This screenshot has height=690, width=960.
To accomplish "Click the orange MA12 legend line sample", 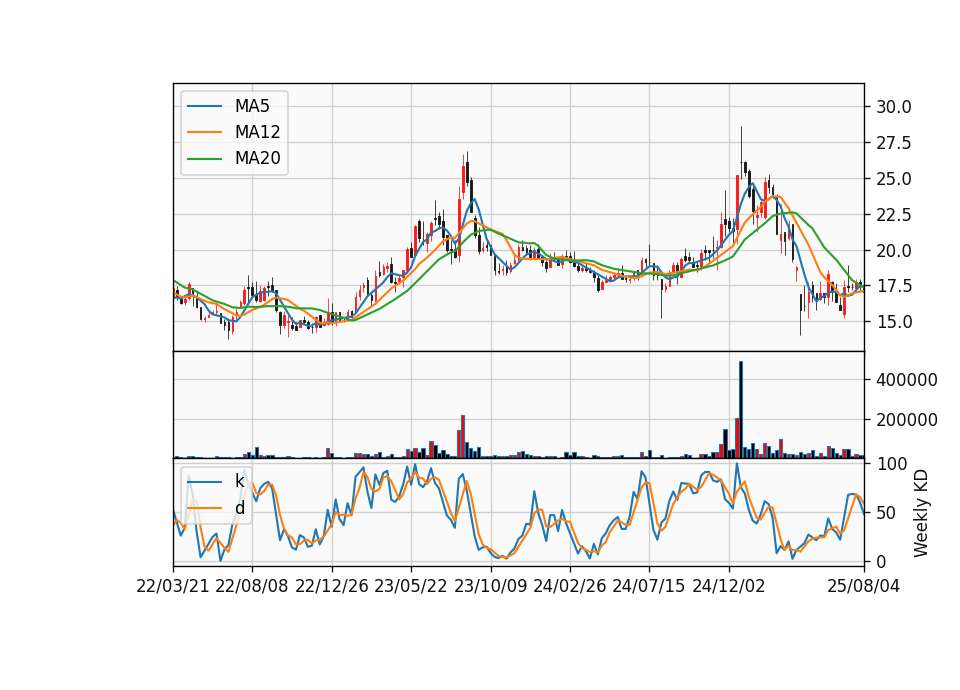I will coord(204,132).
